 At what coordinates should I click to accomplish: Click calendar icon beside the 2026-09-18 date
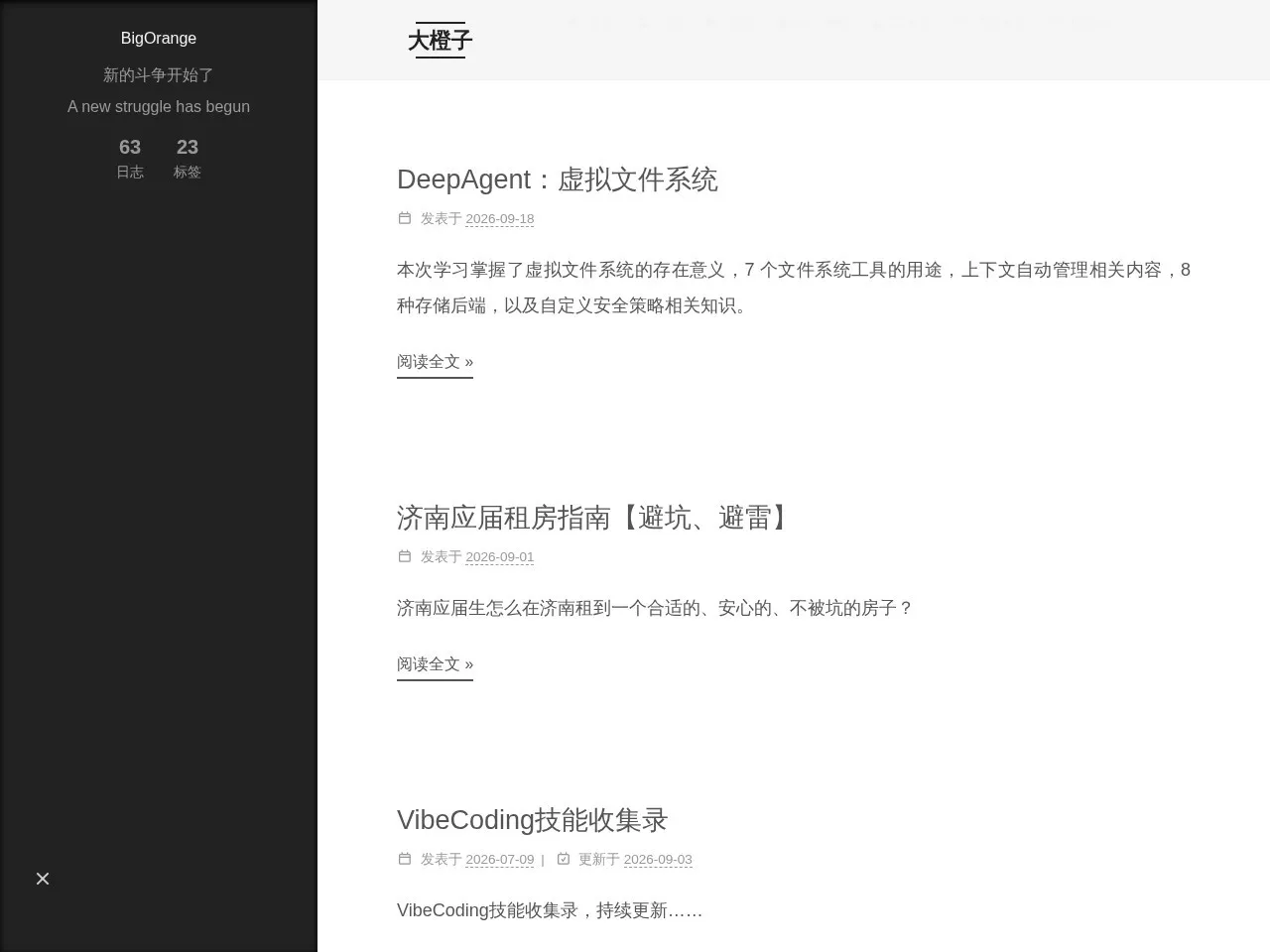coord(405,218)
